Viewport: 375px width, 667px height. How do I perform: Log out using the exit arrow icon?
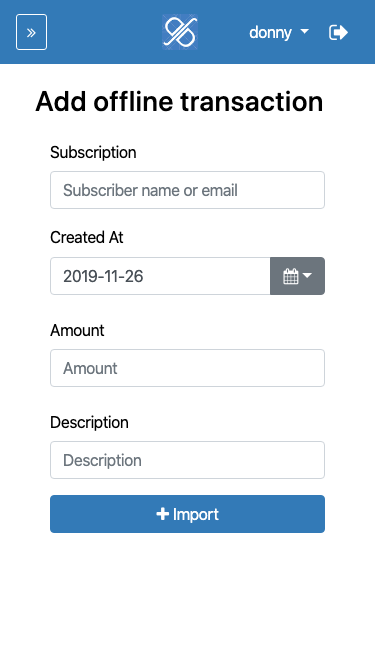point(338,32)
